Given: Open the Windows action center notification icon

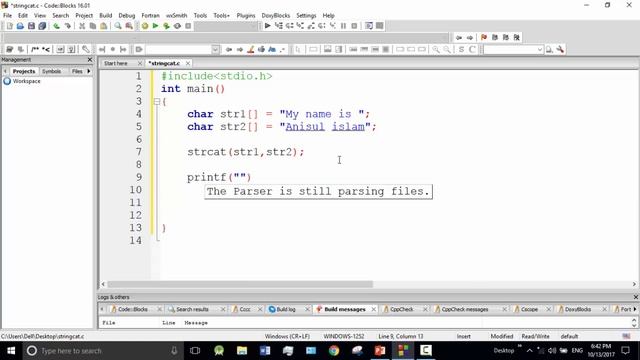Looking at the screenshot, I should 626,351.
